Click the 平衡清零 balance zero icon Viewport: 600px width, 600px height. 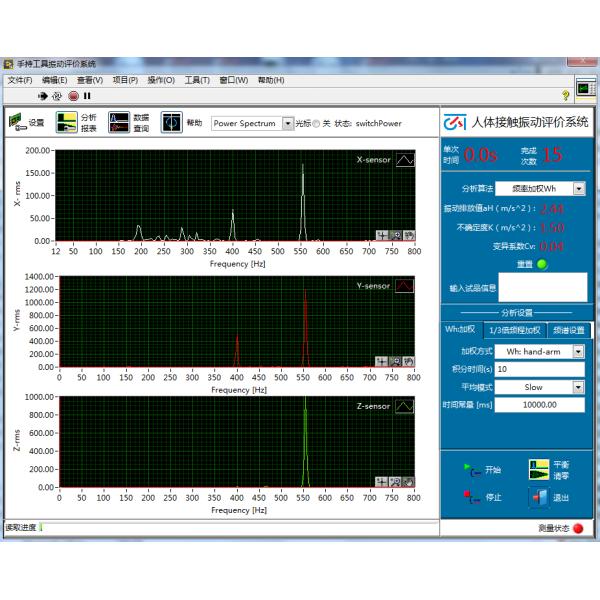tap(539, 469)
